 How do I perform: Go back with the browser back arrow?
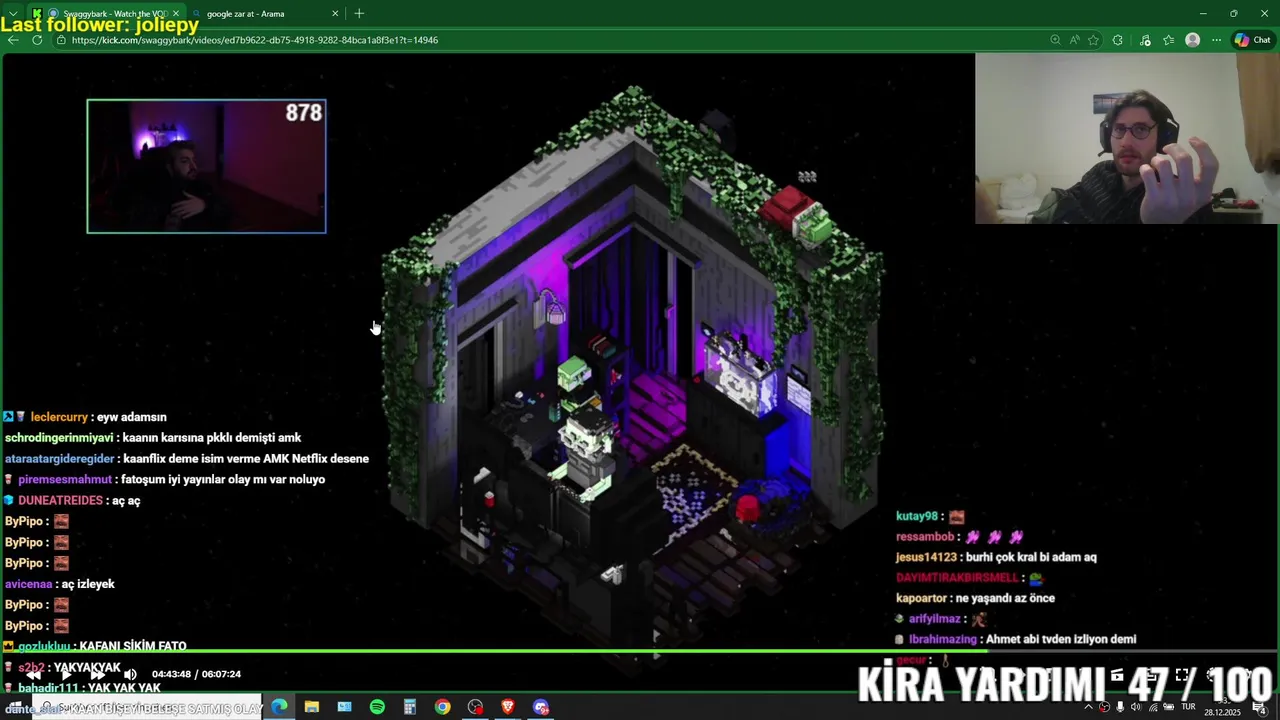pyautogui.click(x=12, y=40)
